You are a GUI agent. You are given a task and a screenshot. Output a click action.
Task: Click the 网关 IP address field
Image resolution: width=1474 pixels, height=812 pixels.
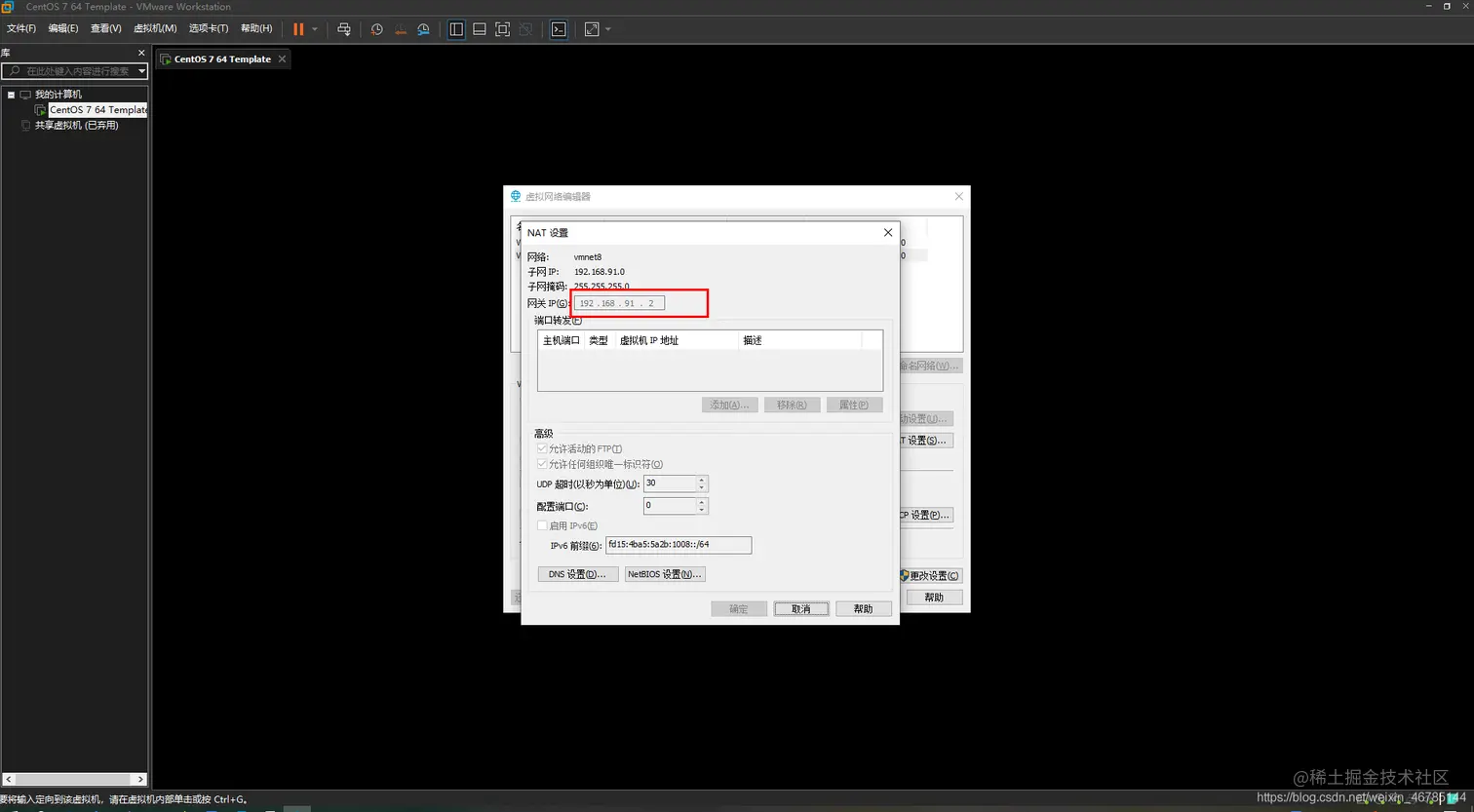[619, 303]
